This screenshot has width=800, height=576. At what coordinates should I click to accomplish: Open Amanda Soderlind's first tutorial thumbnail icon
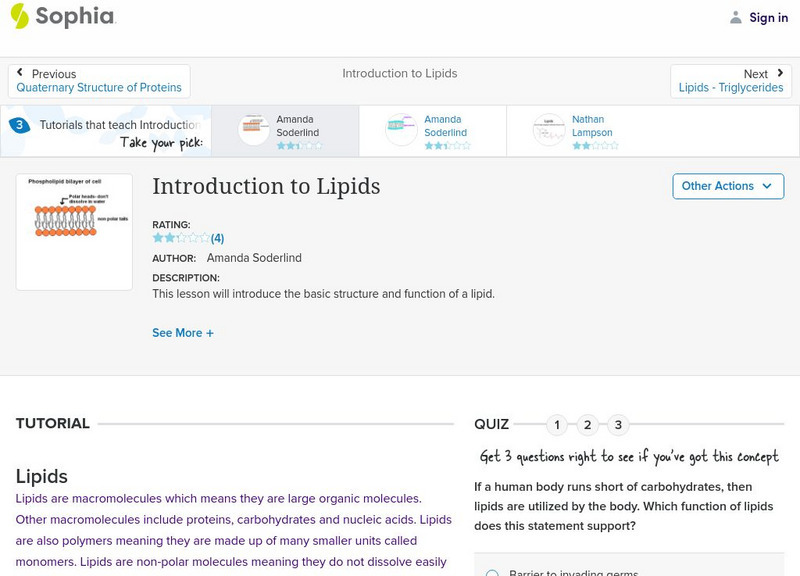255,128
